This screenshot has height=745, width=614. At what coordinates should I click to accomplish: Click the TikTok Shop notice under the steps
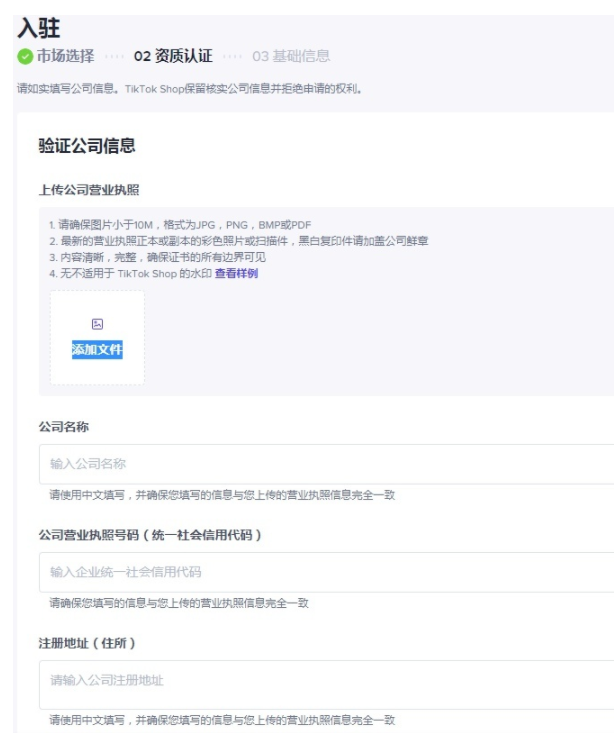[189, 89]
